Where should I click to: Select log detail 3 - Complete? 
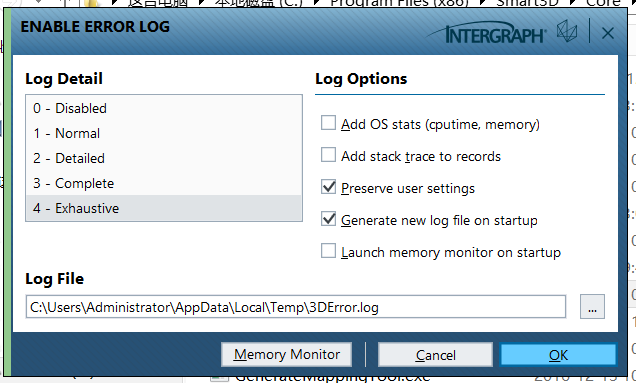click(x=164, y=183)
